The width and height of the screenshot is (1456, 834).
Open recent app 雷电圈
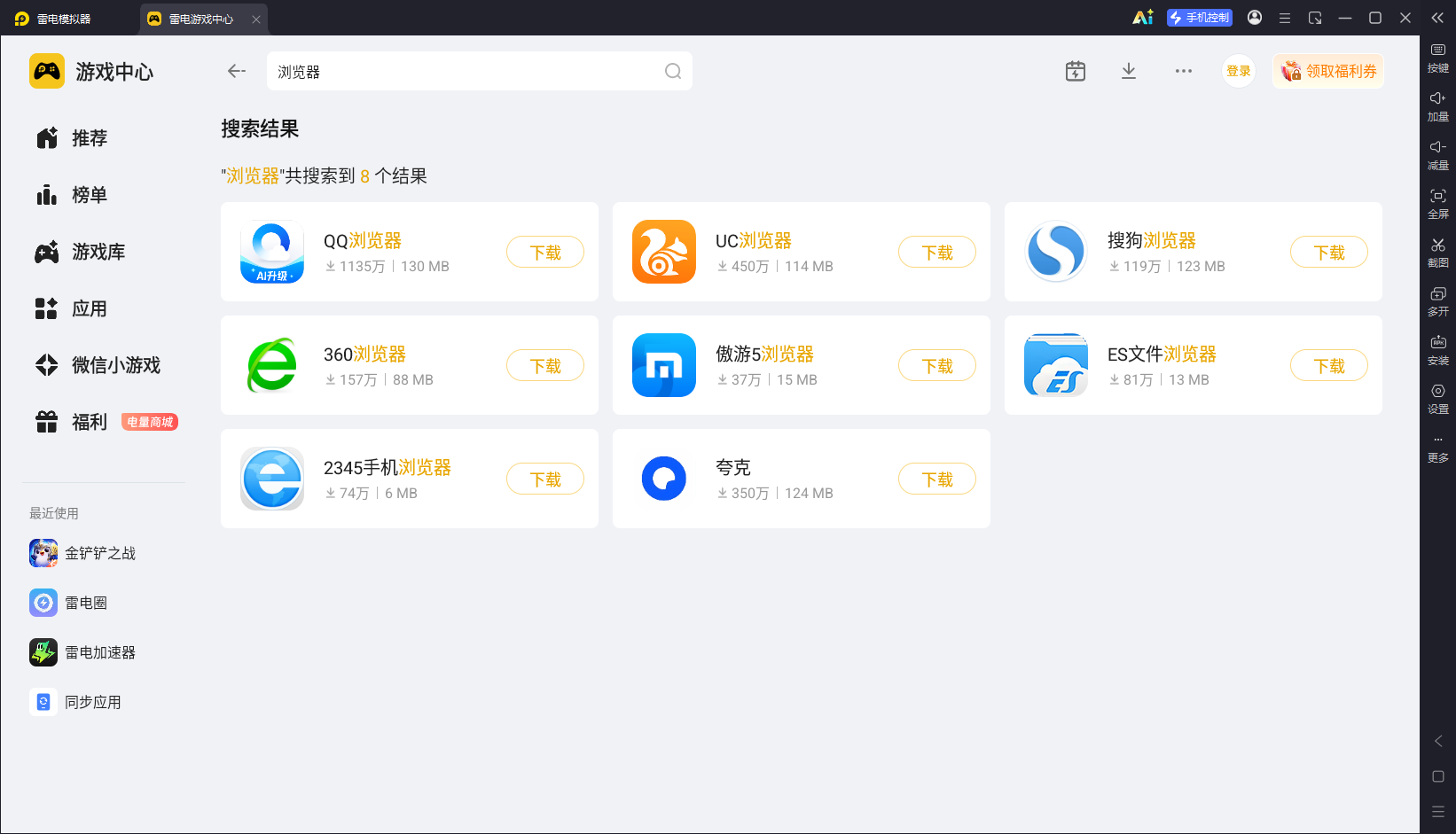click(x=68, y=603)
